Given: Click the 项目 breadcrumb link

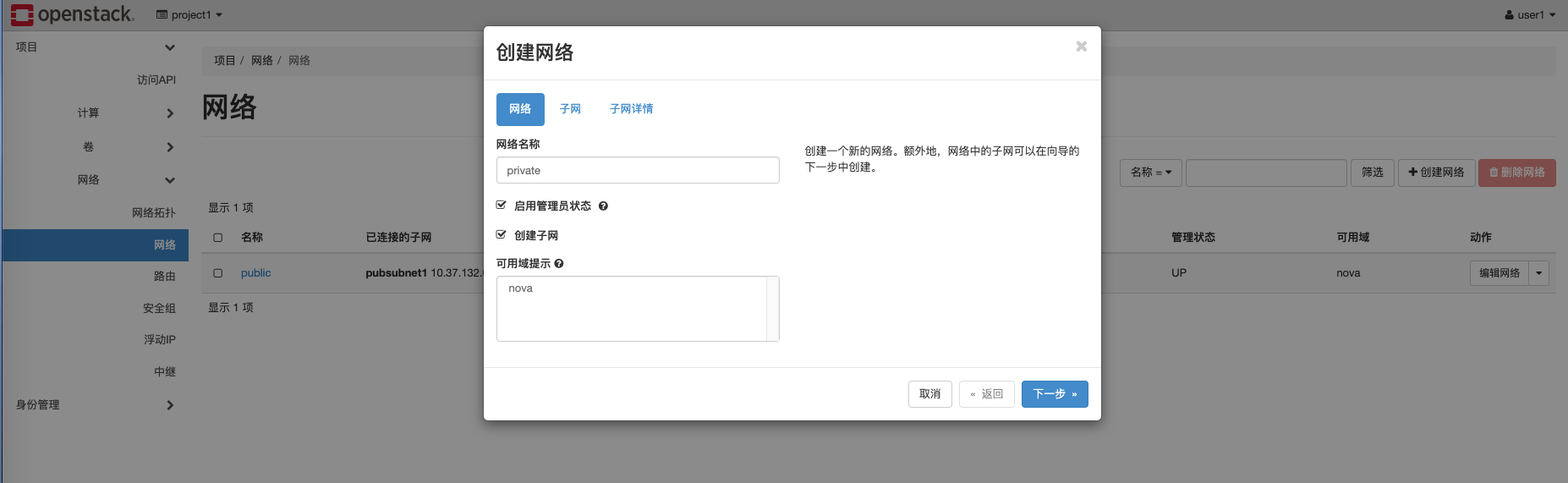Looking at the screenshot, I should click(224, 61).
